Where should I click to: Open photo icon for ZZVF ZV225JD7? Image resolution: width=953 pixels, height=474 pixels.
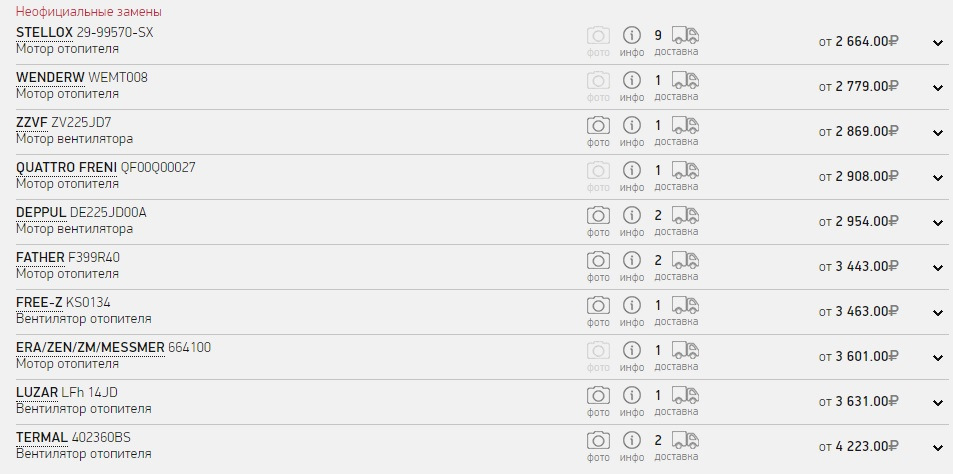tap(598, 126)
